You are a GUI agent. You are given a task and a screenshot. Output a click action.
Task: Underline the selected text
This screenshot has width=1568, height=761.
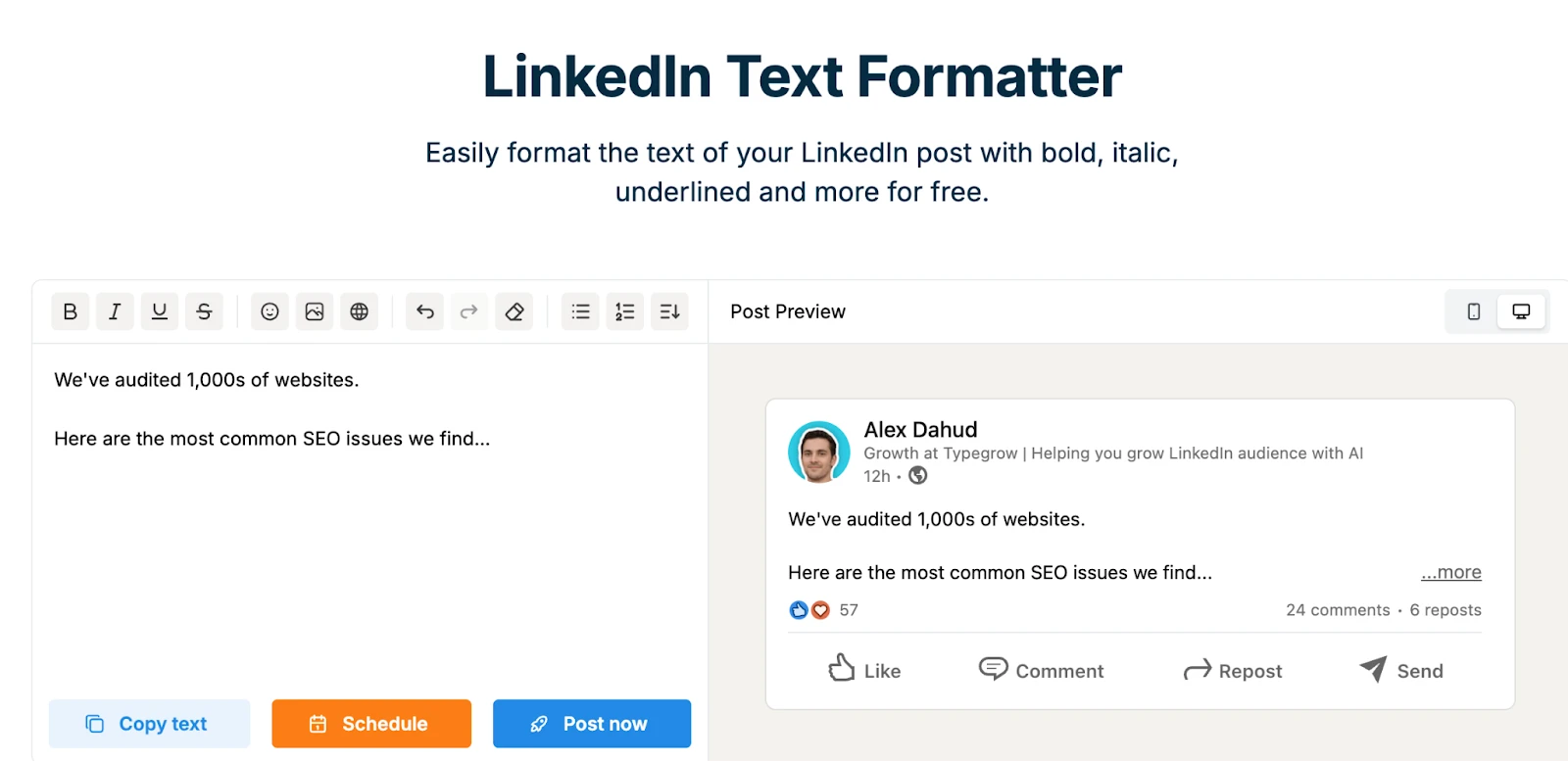click(160, 311)
